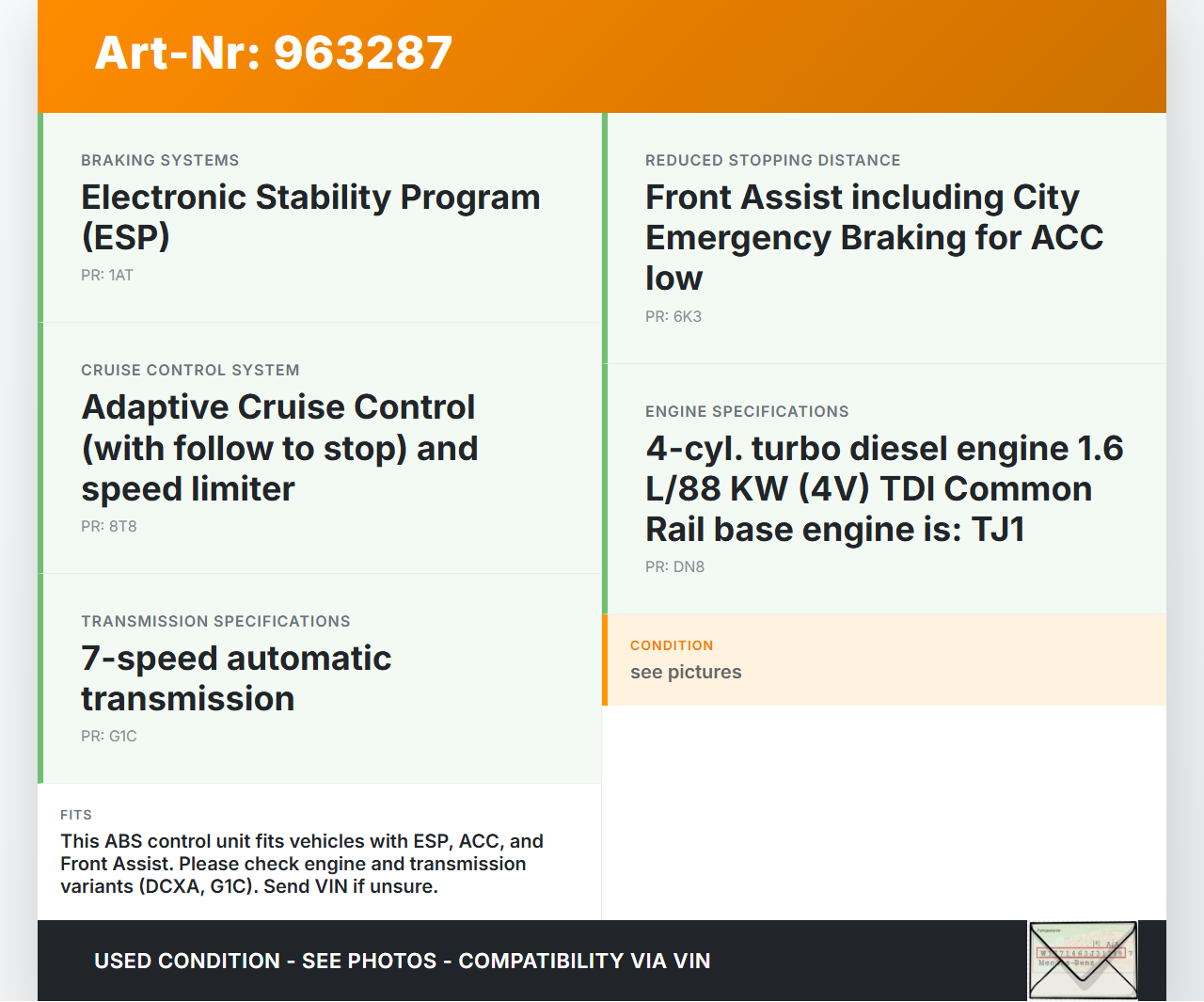This screenshot has height=1002, width=1204.
Task: Click the Art-Nr: 963287 header title
Action: [x=274, y=53]
